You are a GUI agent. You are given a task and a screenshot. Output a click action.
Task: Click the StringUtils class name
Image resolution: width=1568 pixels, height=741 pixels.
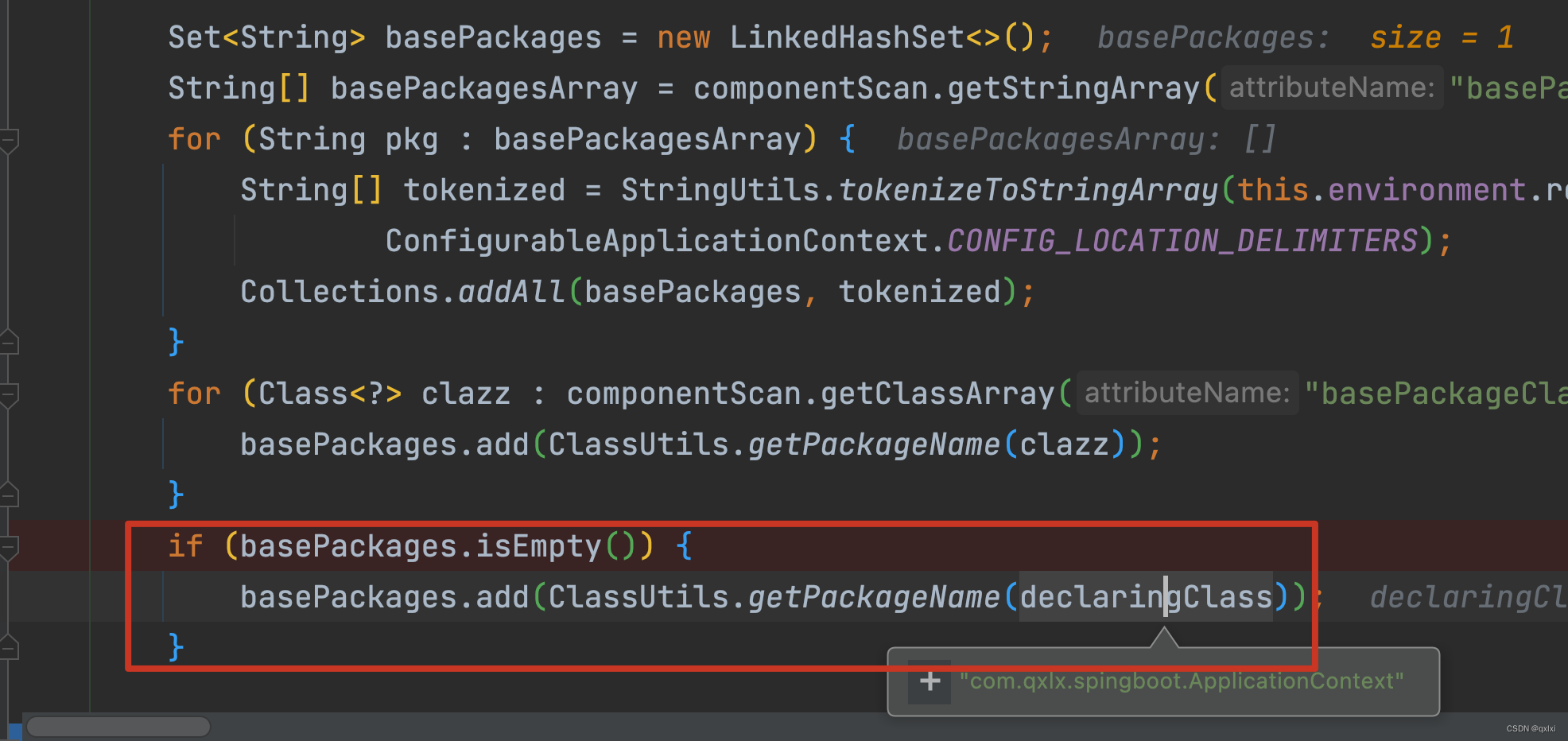tap(720, 190)
